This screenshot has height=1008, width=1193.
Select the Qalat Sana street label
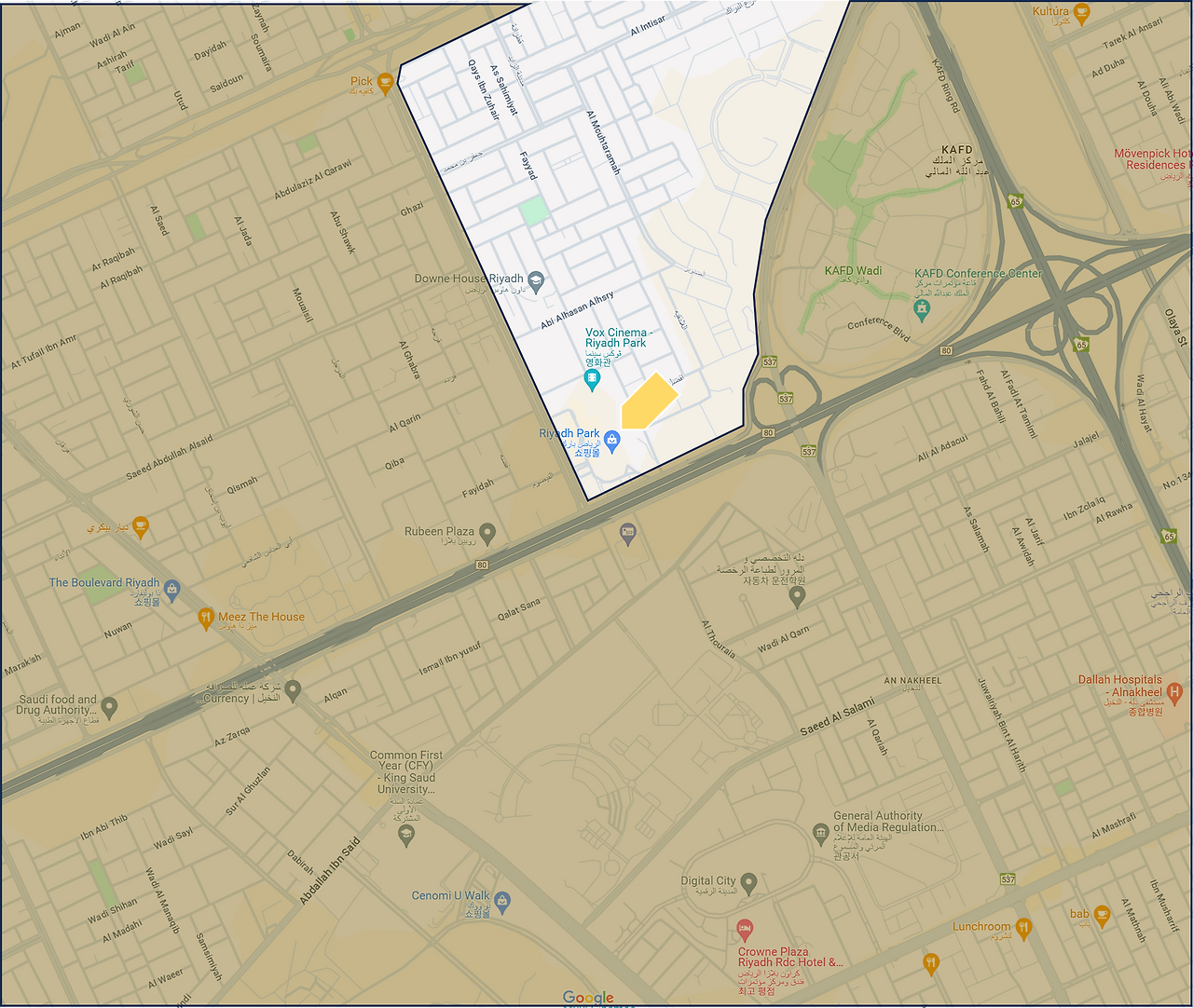point(518,609)
